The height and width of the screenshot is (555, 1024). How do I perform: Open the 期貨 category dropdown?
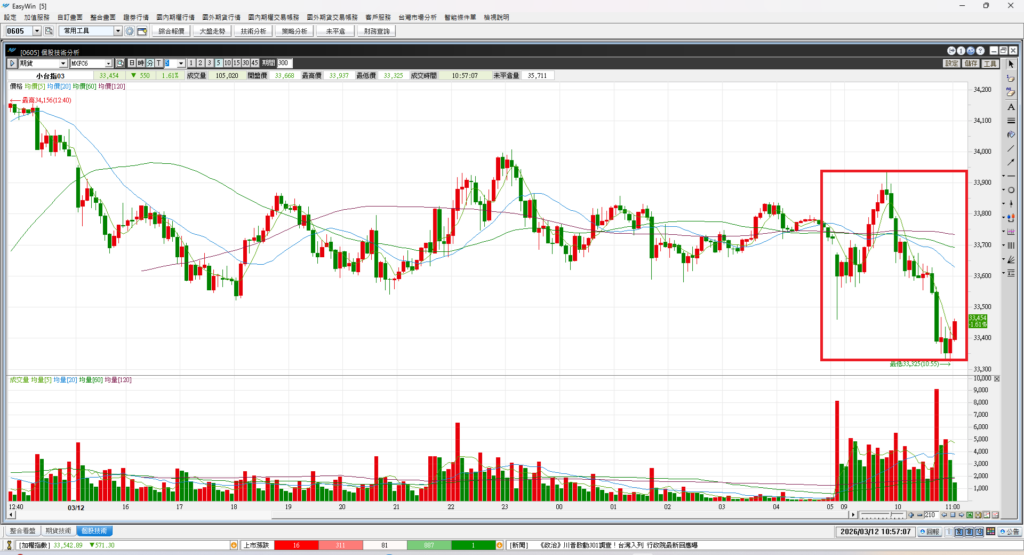[x=62, y=63]
